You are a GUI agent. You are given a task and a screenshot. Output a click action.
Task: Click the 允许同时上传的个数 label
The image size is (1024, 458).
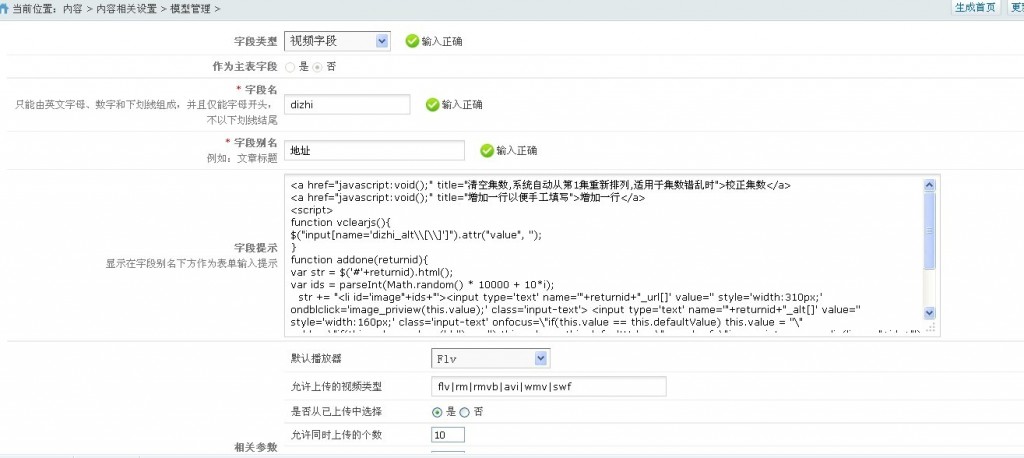click(x=336, y=435)
